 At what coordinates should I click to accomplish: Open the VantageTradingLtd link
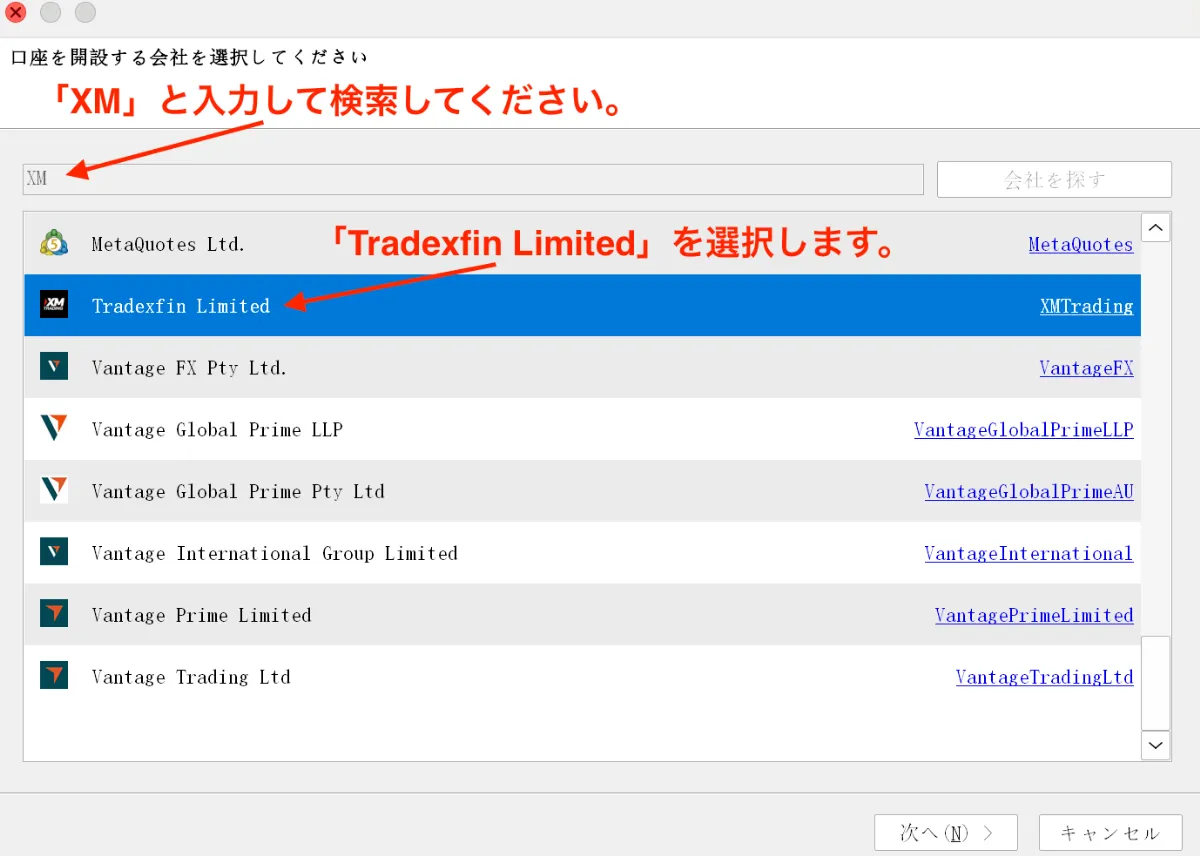pyautogui.click(x=1045, y=677)
